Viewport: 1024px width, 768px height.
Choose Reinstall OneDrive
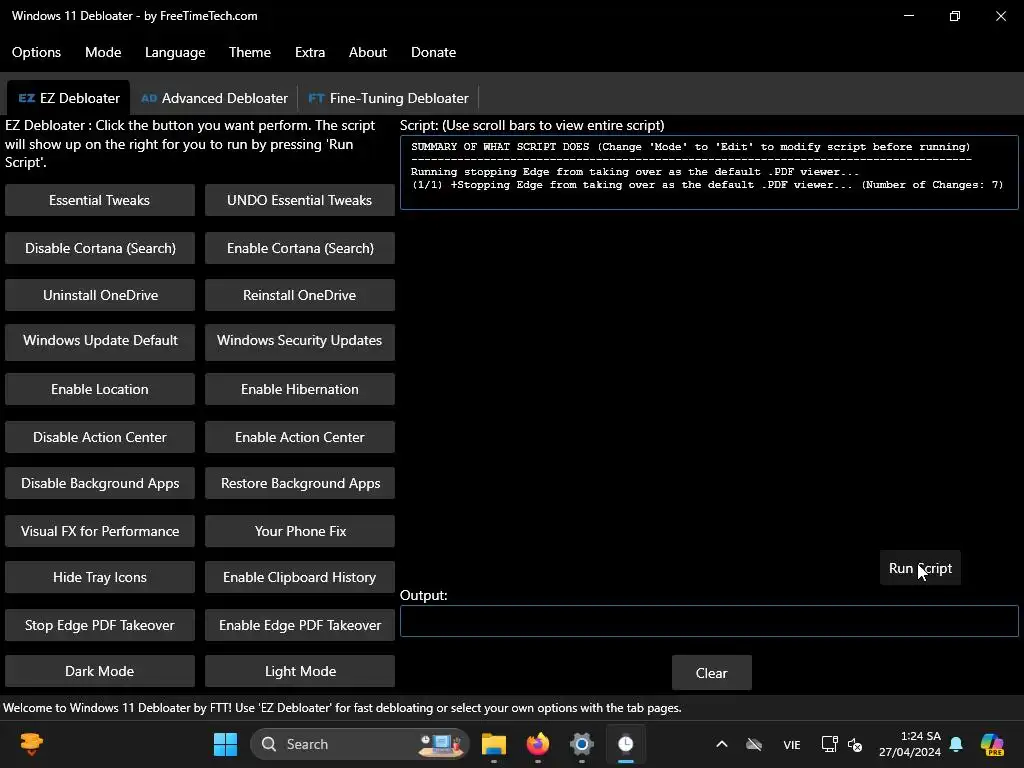[299, 295]
